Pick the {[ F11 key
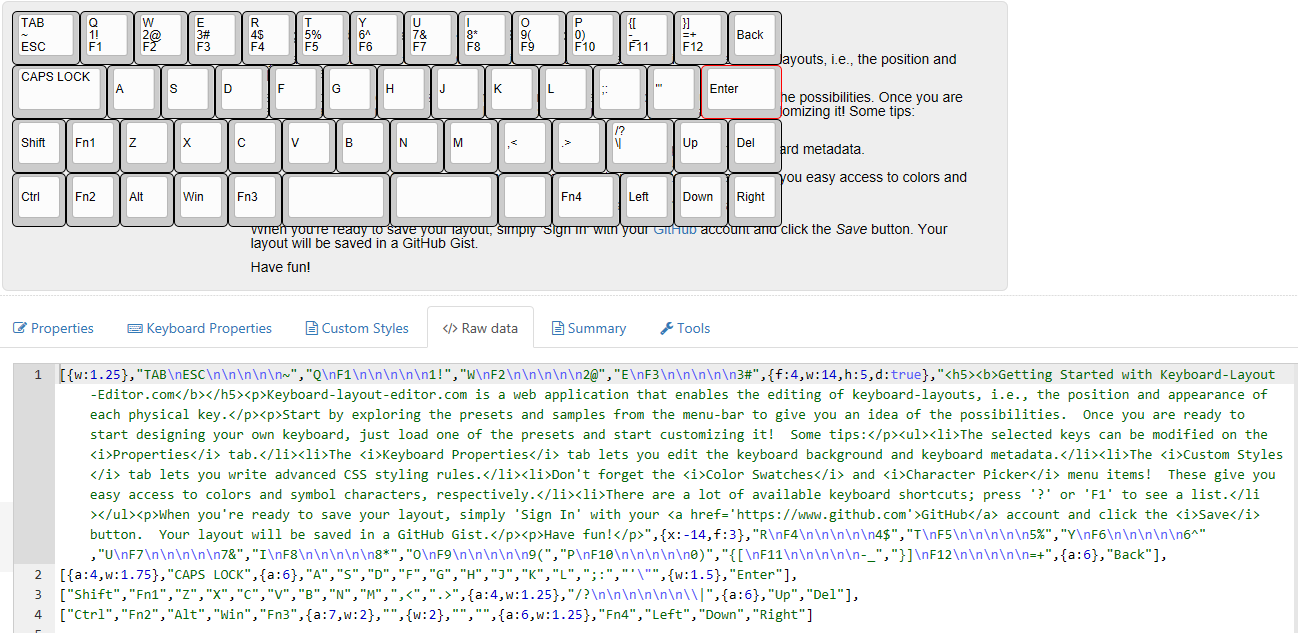This screenshot has width=1298, height=633. pos(647,38)
